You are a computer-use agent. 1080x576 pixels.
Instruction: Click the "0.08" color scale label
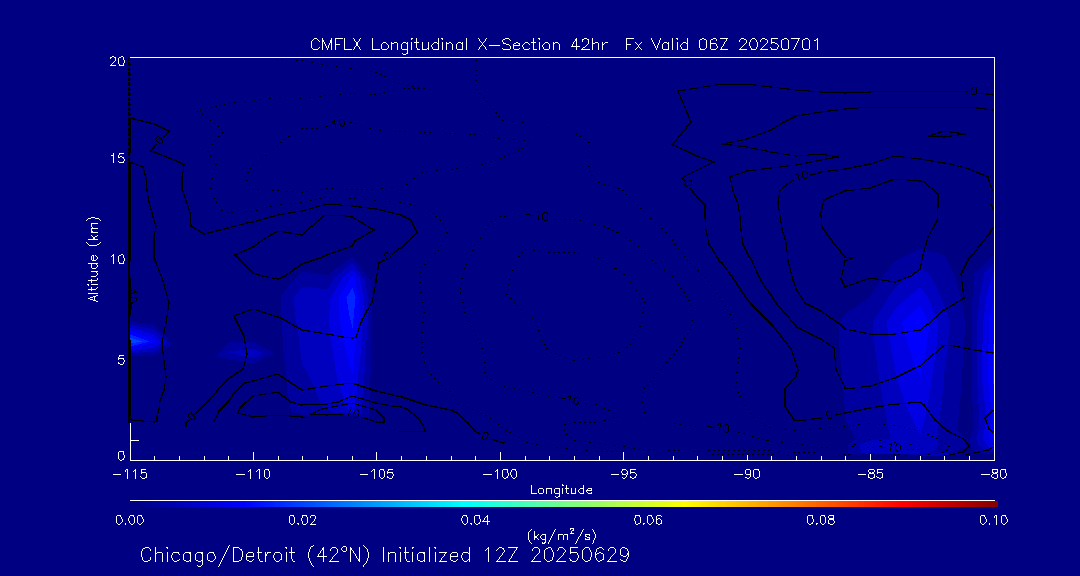[821, 520]
